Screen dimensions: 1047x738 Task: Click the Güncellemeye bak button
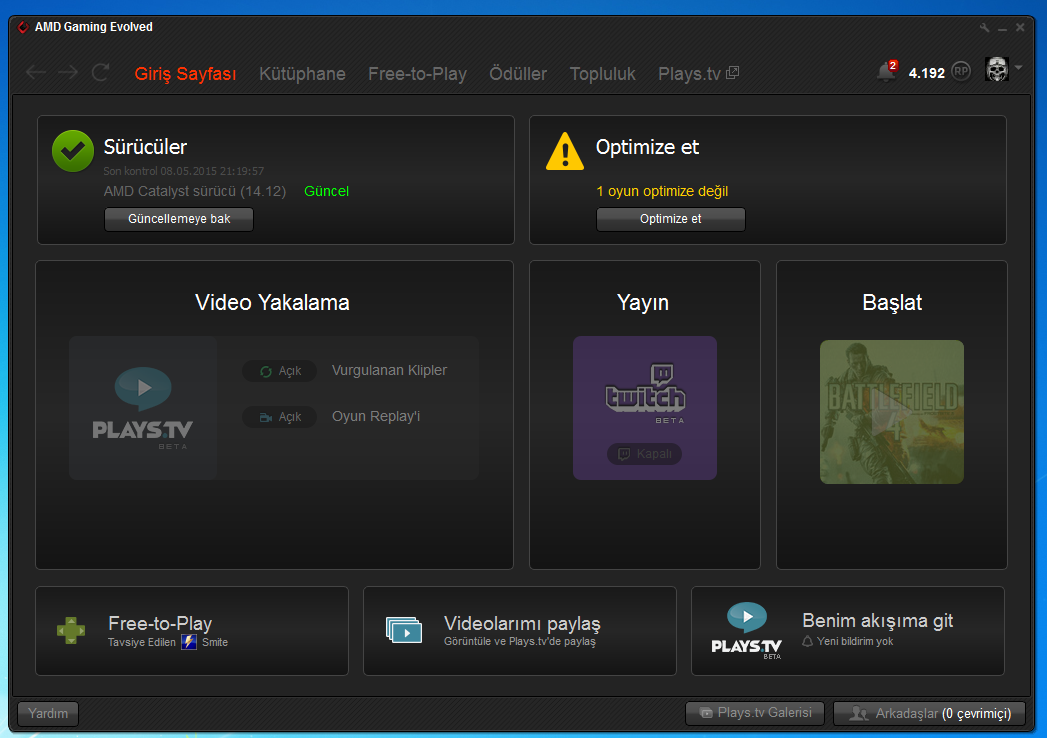179,219
